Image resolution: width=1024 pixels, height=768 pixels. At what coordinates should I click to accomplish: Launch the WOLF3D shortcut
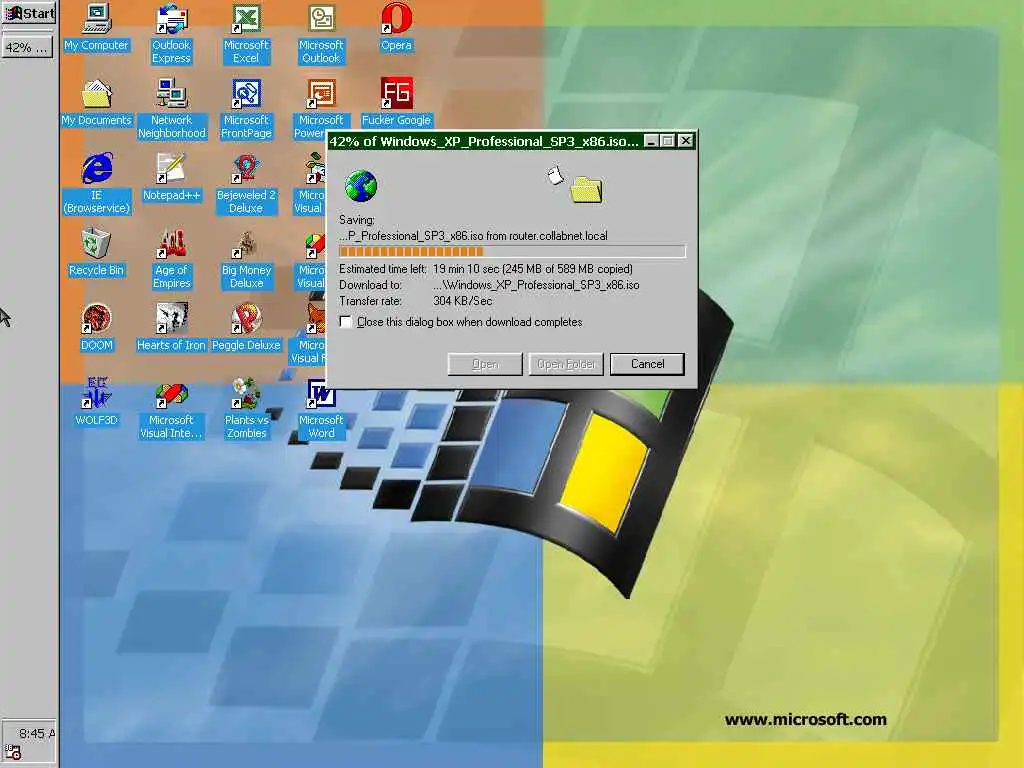(x=97, y=403)
